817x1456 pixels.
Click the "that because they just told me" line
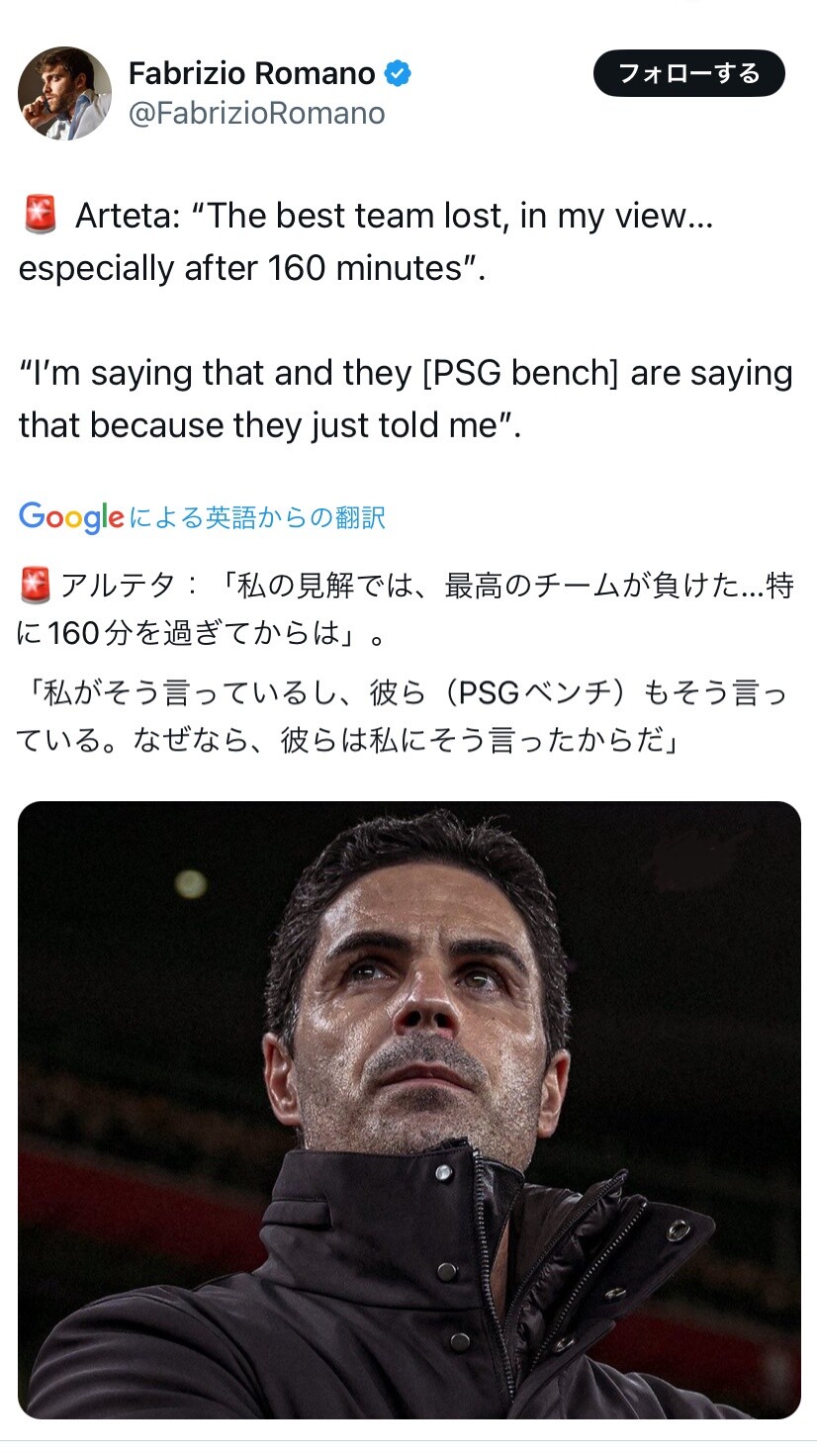point(269,425)
